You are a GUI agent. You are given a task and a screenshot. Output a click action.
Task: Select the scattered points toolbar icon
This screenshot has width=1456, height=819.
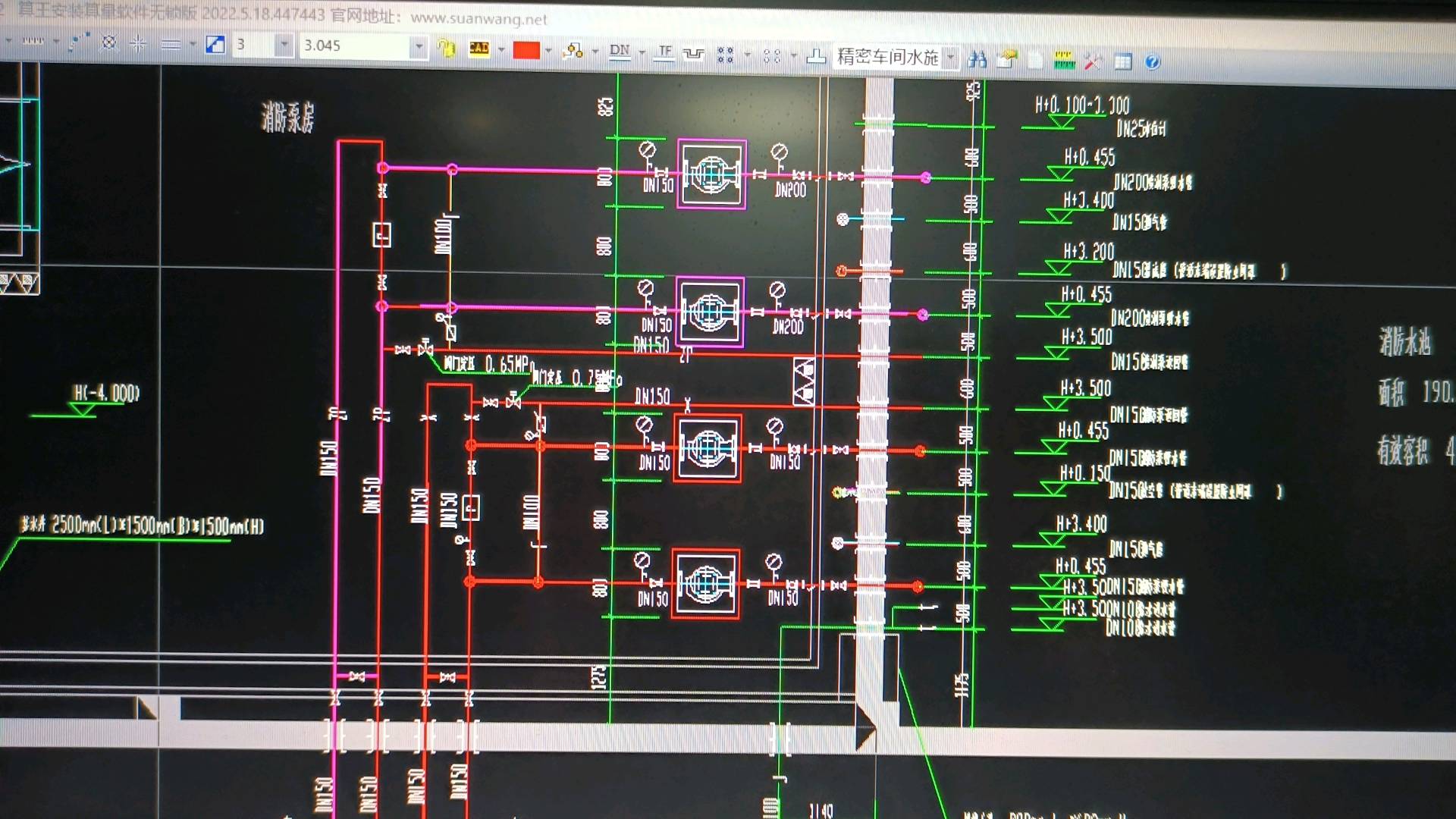point(79,42)
